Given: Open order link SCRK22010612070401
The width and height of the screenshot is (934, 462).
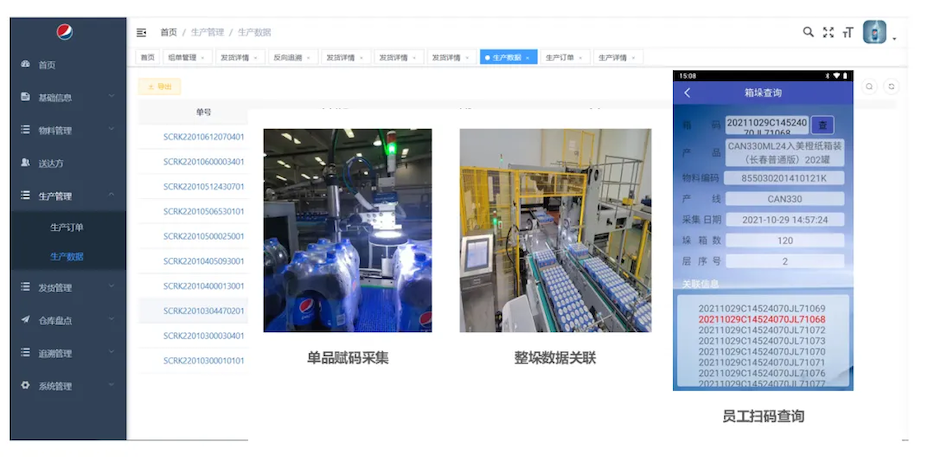Looking at the screenshot, I should [x=204, y=135].
